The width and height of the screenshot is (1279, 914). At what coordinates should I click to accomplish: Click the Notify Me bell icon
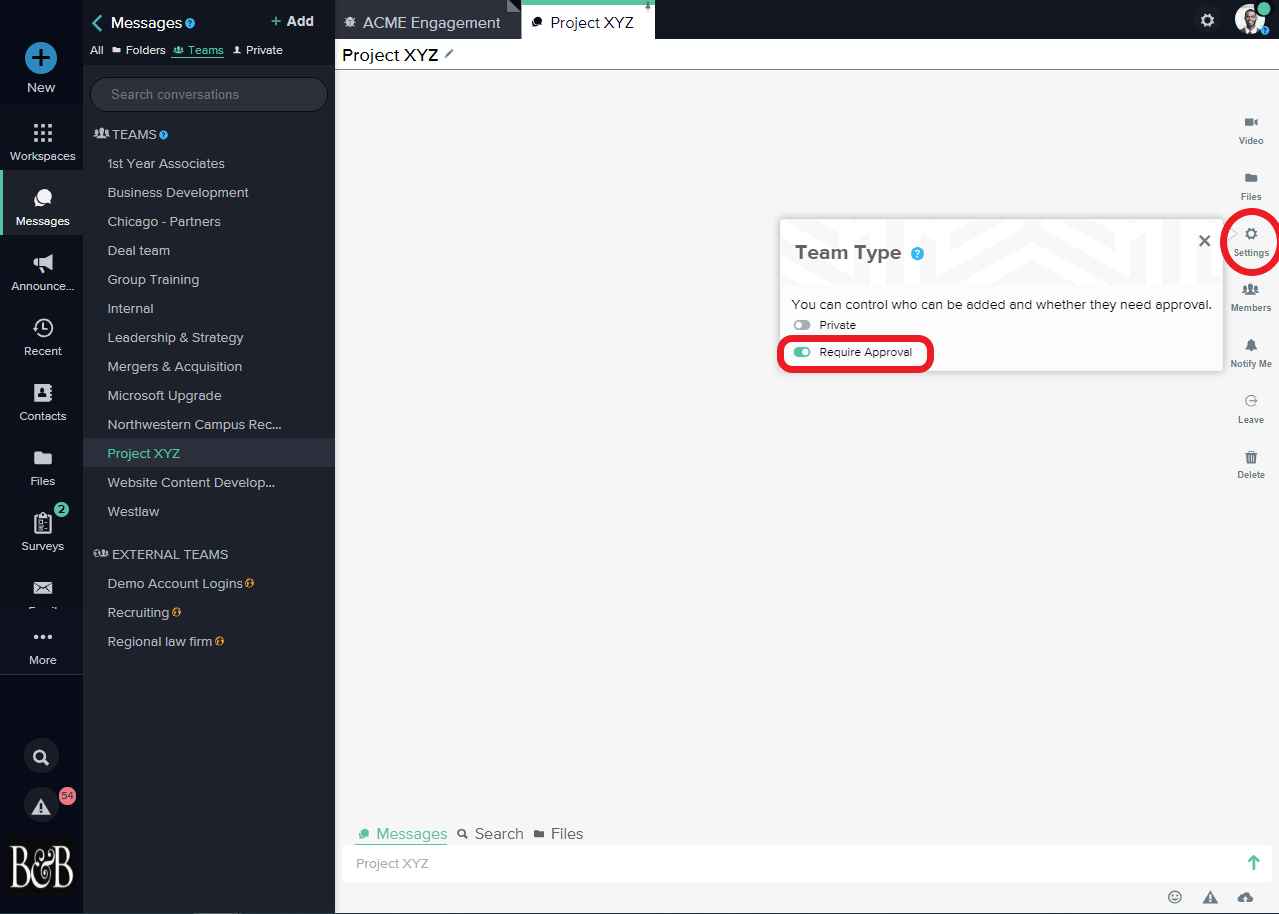[1250, 346]
